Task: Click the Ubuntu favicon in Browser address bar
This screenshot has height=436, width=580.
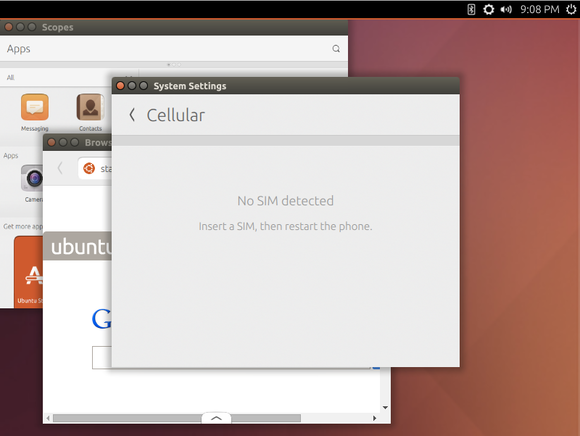Action: point(89,169)
